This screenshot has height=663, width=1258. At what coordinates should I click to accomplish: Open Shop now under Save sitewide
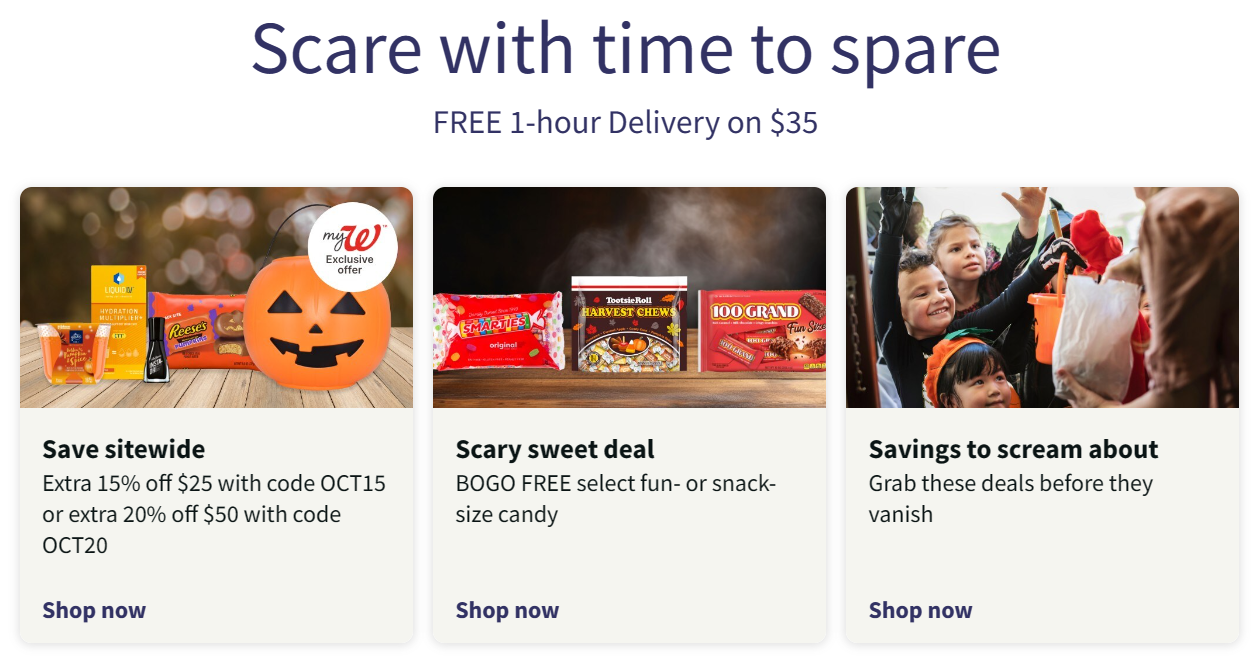pyautogui.click(x=94, y=610)
